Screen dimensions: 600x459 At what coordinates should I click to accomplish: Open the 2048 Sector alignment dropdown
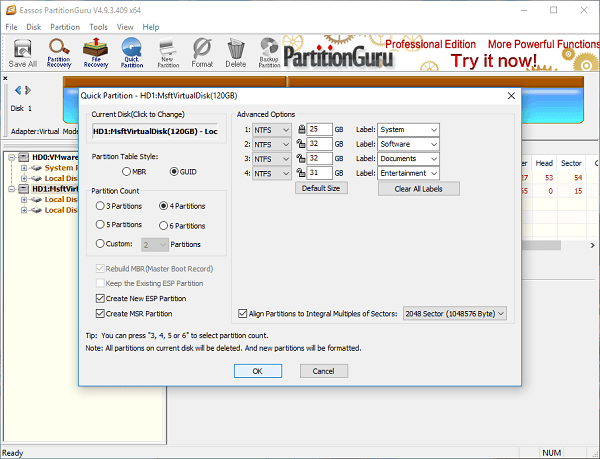(x=455, y=314)
